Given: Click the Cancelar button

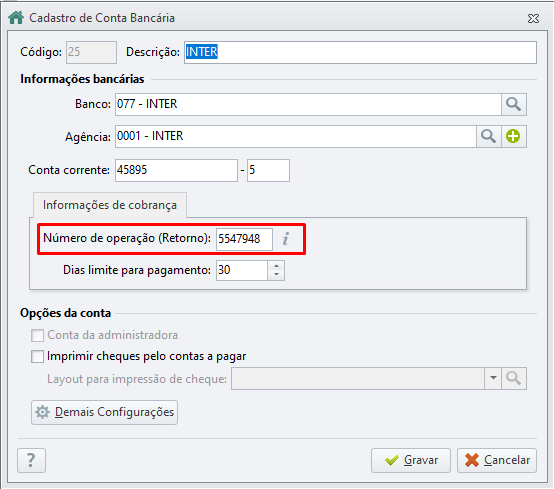Looking at the screenshot, I should pyautogui.click(x=497, y=460).
